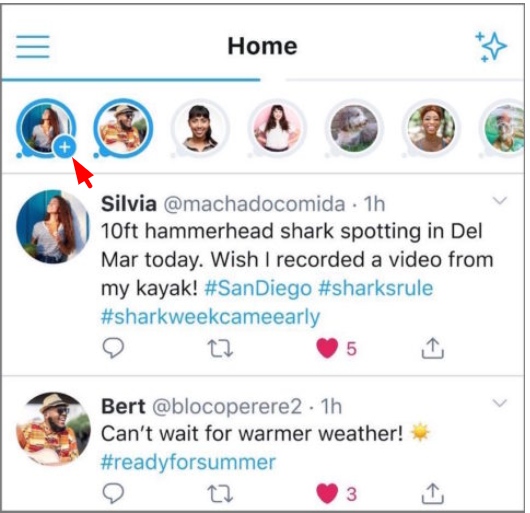530x513 pixels.
Task: Select the Home header title
Action: (x=262, y=46)
